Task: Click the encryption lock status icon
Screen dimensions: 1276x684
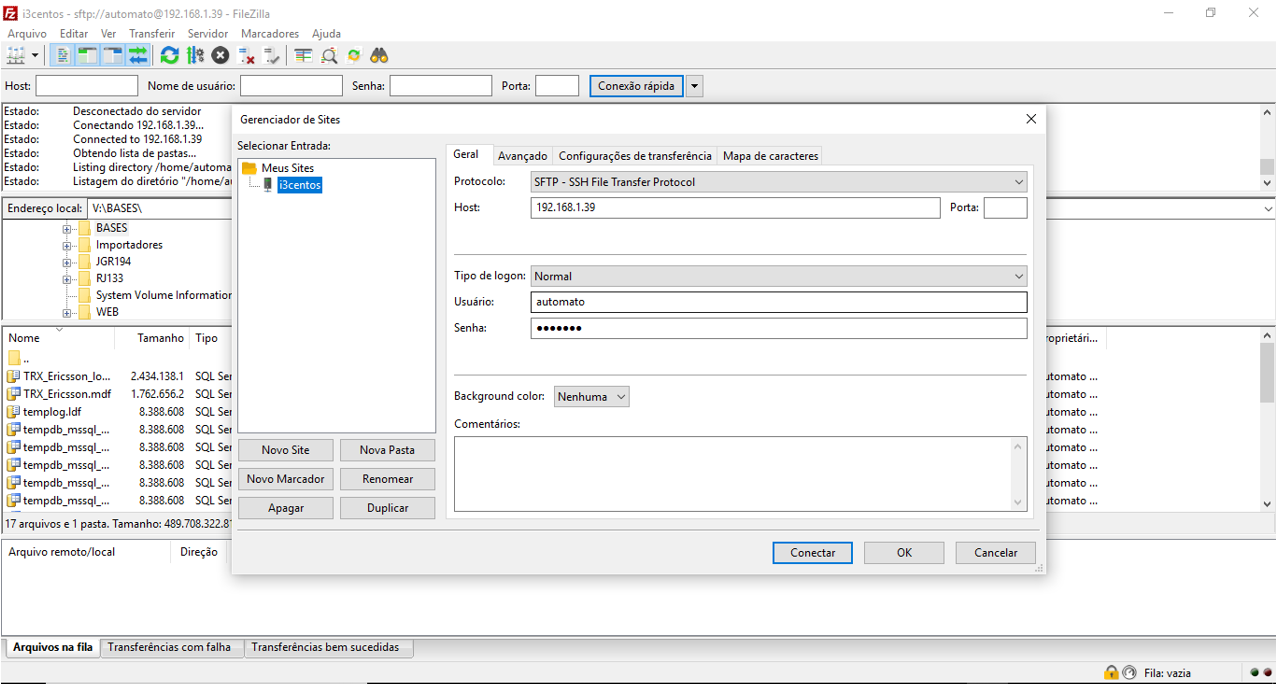Action: (x=1111, y=673)
